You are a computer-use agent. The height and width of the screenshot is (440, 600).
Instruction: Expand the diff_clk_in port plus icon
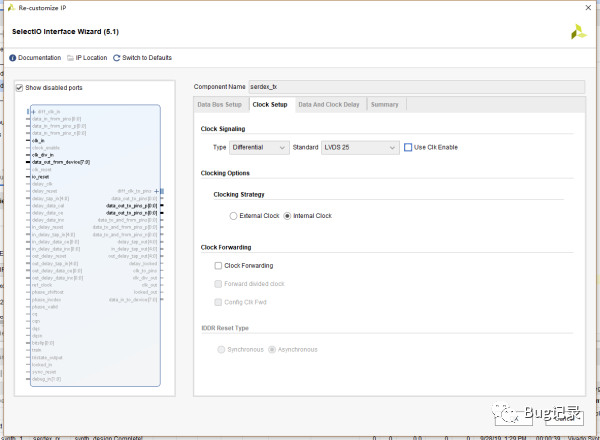point(34,112)
